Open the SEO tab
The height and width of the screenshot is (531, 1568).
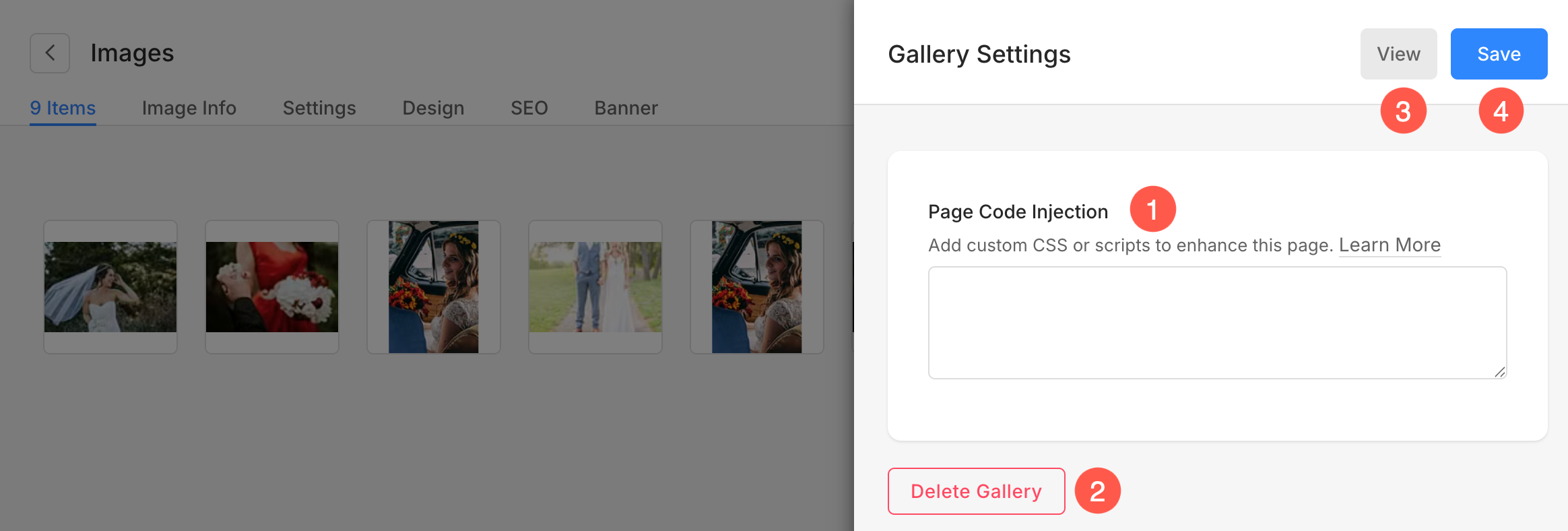coord(529,108)
